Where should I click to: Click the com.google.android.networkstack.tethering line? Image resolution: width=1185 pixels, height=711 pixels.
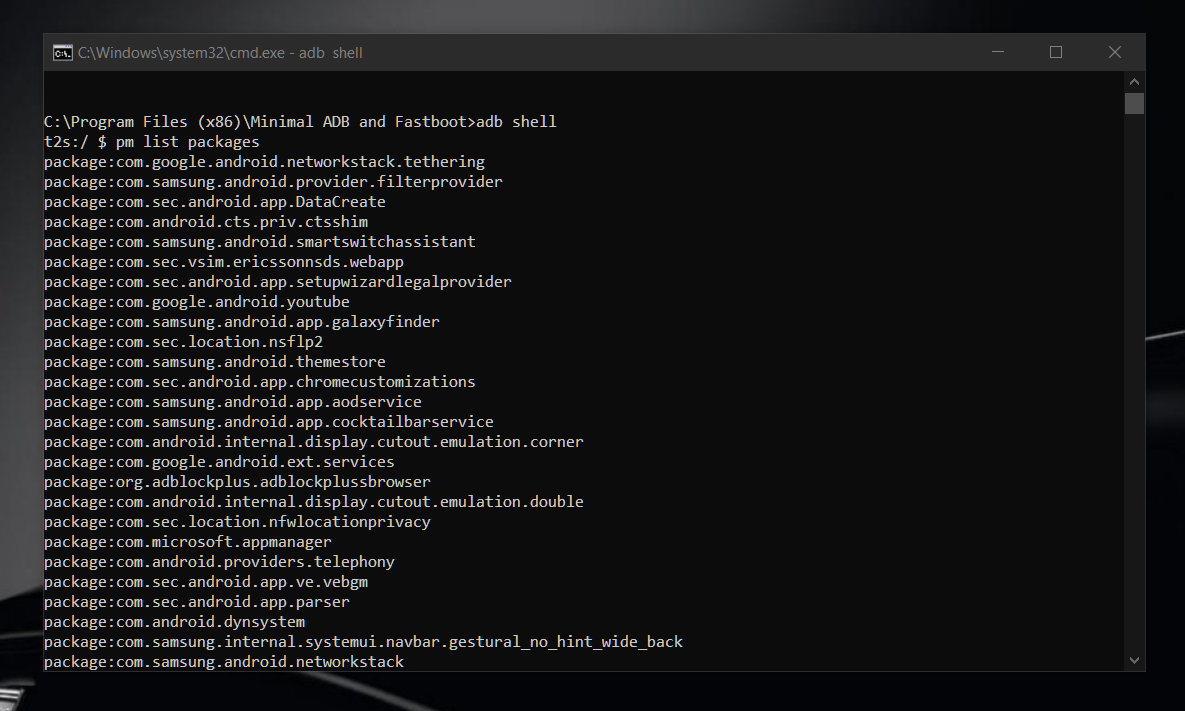click(x=264, y=162)
